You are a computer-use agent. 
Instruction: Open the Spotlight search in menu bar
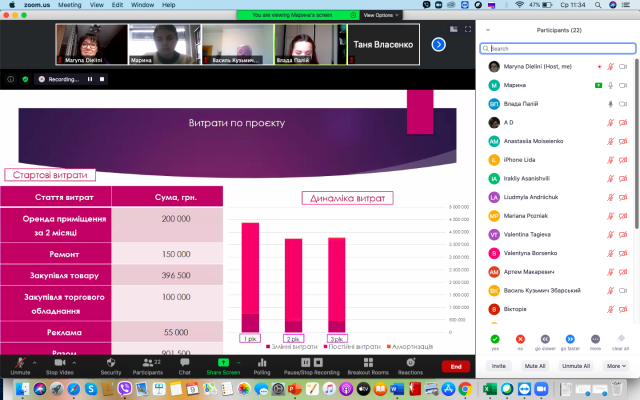[x=598, y=5]
